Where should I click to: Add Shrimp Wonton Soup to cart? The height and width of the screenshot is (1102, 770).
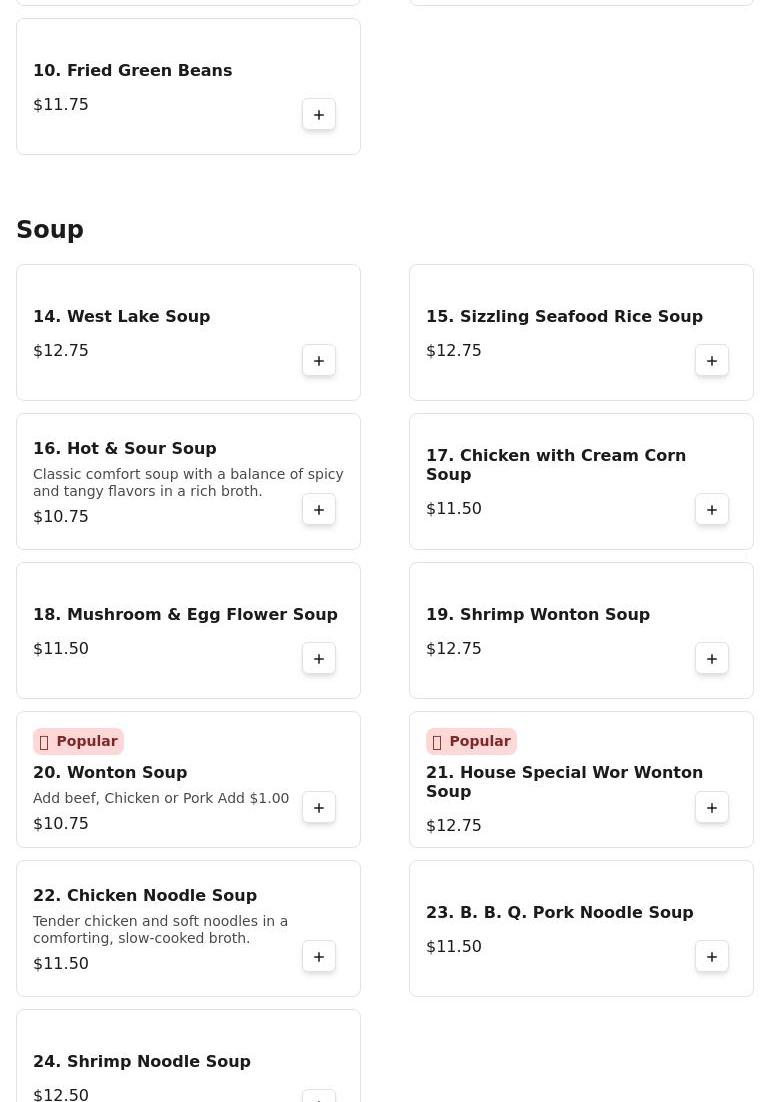click(712, 659)
